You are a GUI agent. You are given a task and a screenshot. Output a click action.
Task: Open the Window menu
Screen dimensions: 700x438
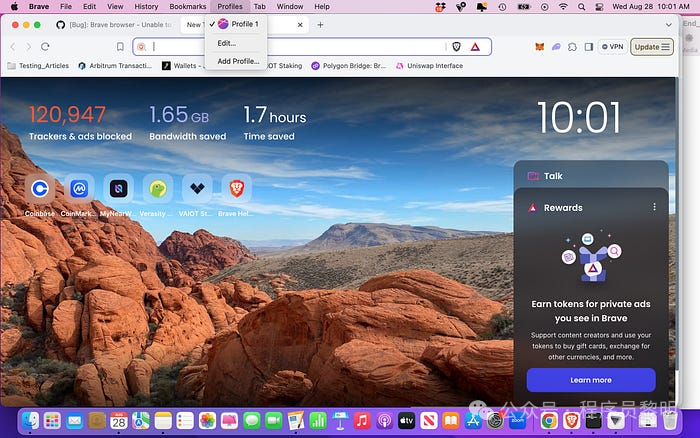[290, 6]
